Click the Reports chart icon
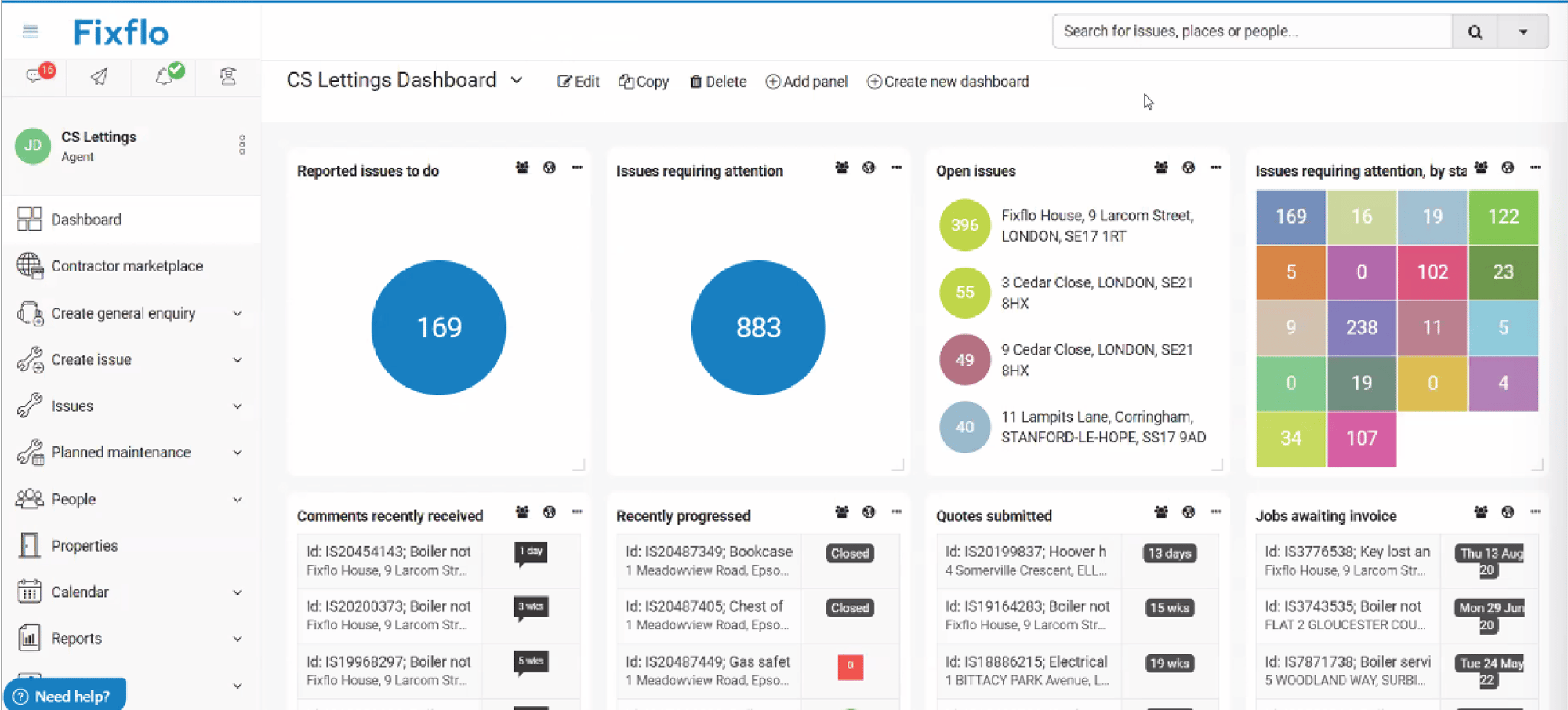1568x710 pixels. 29,638
